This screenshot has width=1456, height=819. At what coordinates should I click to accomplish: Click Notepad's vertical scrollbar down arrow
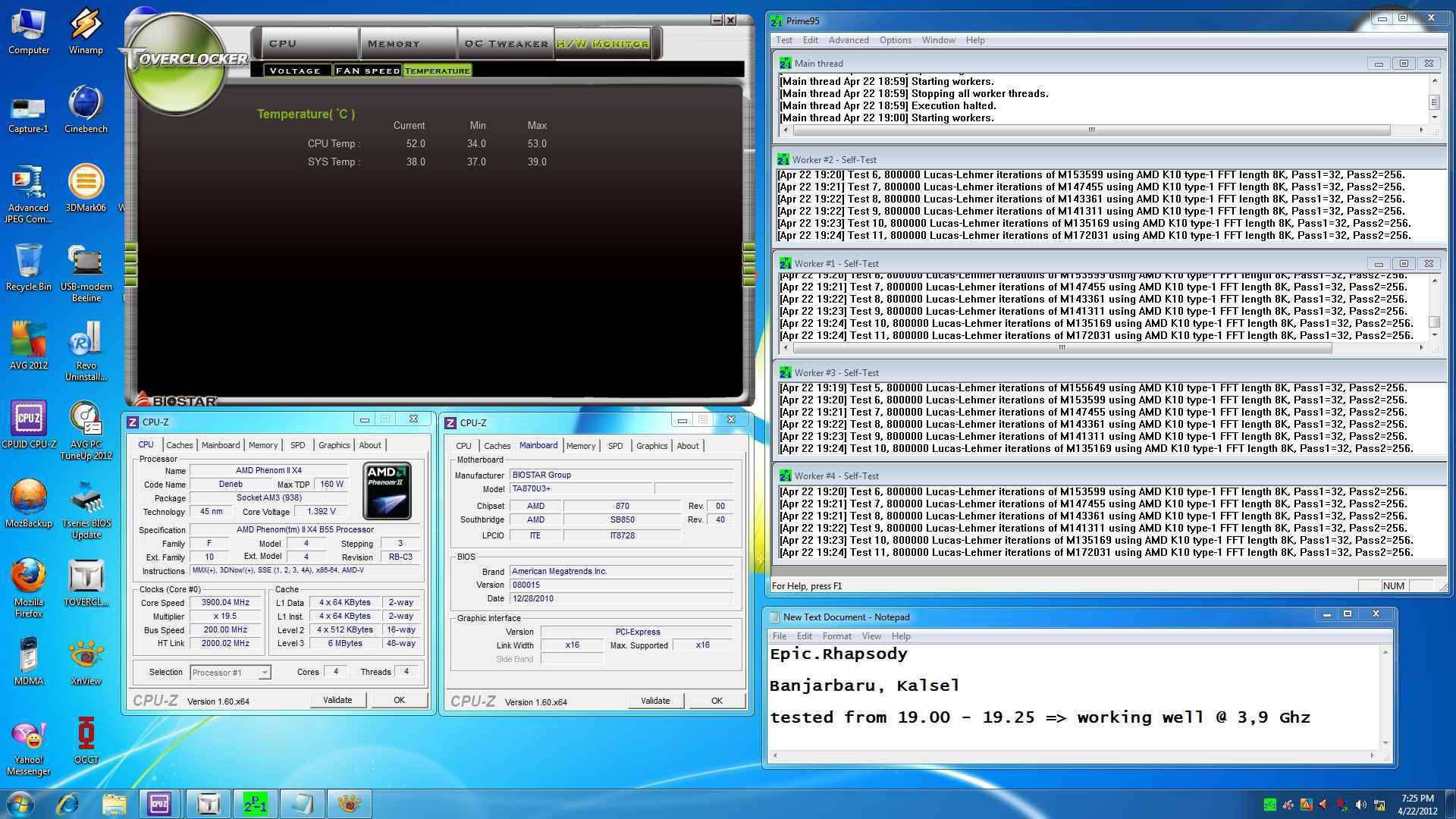tap(1385, 743)
